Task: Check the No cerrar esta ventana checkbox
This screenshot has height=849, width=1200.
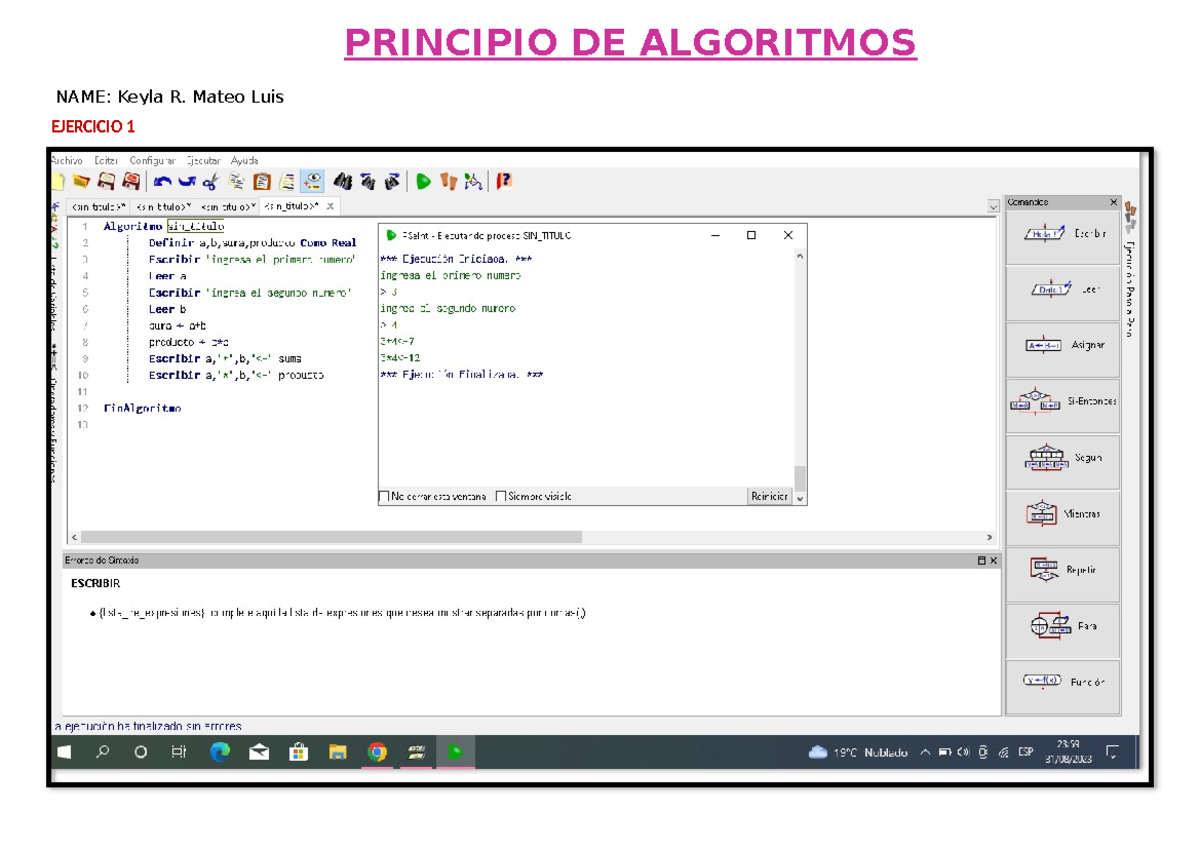Action: pyautogui.click(x=384, y=496)
